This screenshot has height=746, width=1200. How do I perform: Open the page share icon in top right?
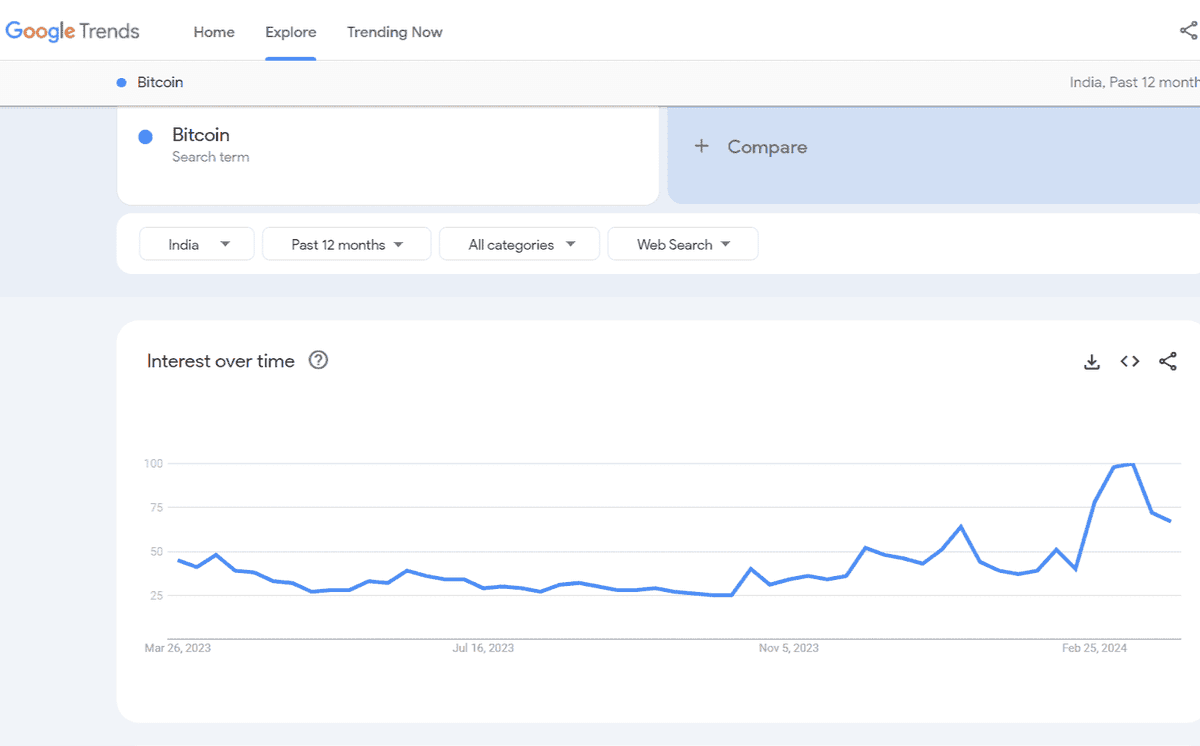pyautogui.click(x=1186, y=31)
